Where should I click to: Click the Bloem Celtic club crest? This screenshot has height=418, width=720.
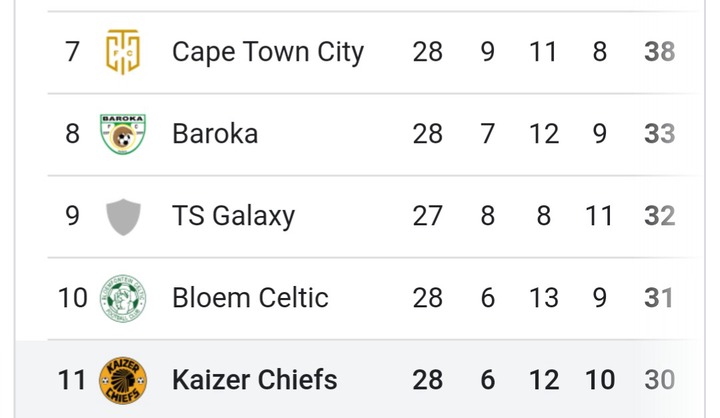pos(123,298)
